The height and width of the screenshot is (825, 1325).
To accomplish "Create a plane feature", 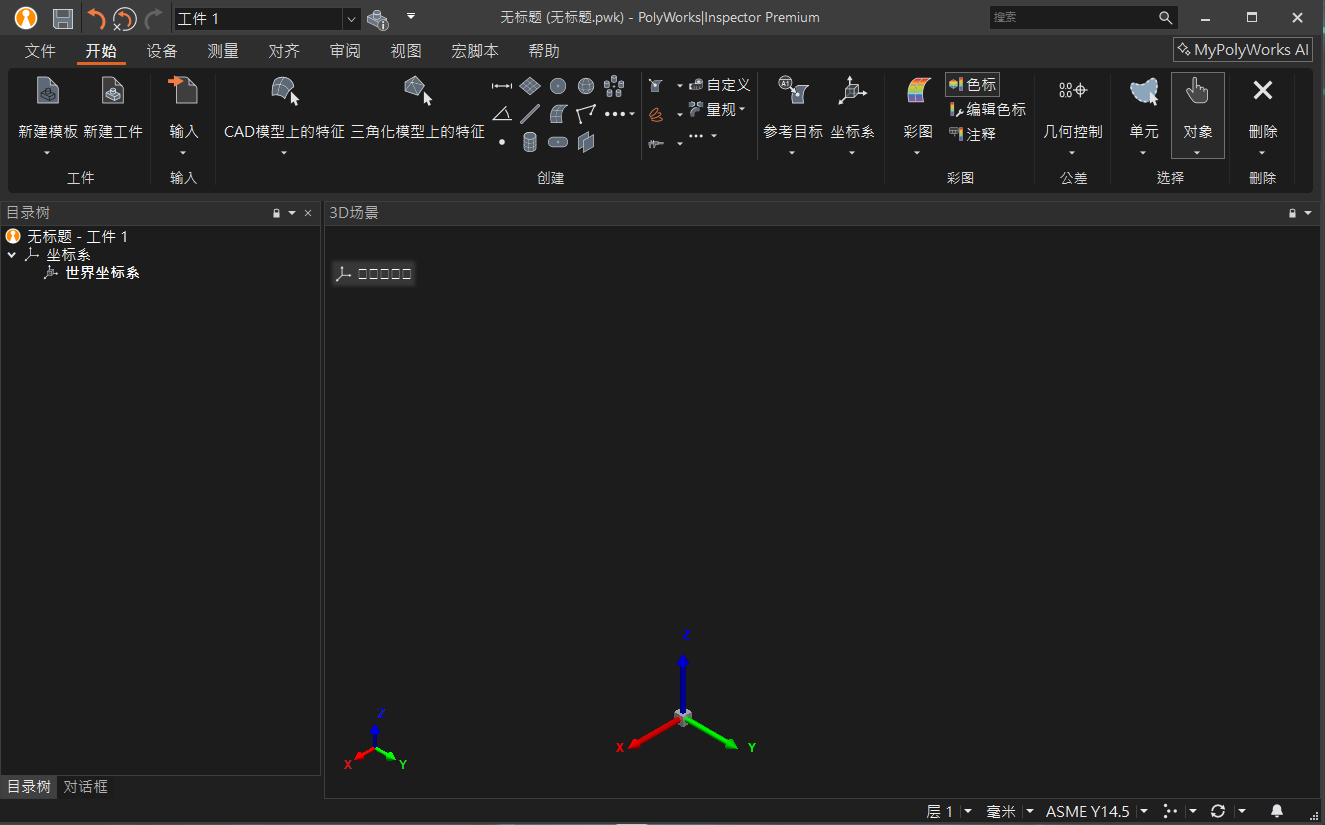I will pos(530,86).
